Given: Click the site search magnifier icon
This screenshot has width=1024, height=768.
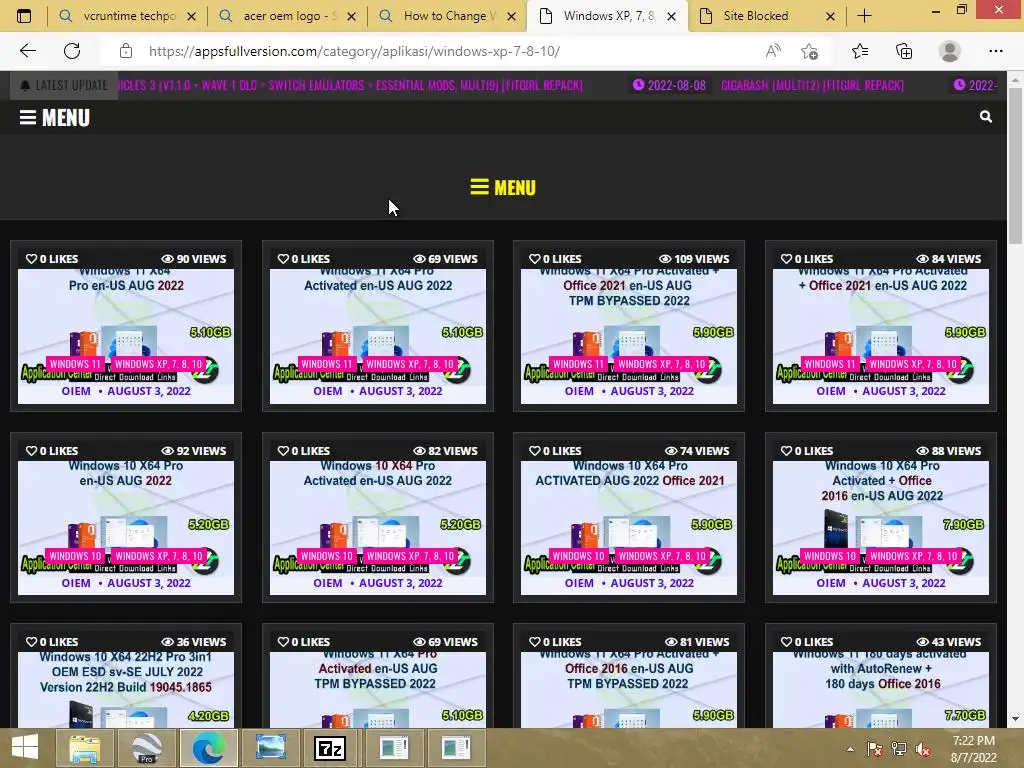Looking at the screenshot, I should click(985, 116).
